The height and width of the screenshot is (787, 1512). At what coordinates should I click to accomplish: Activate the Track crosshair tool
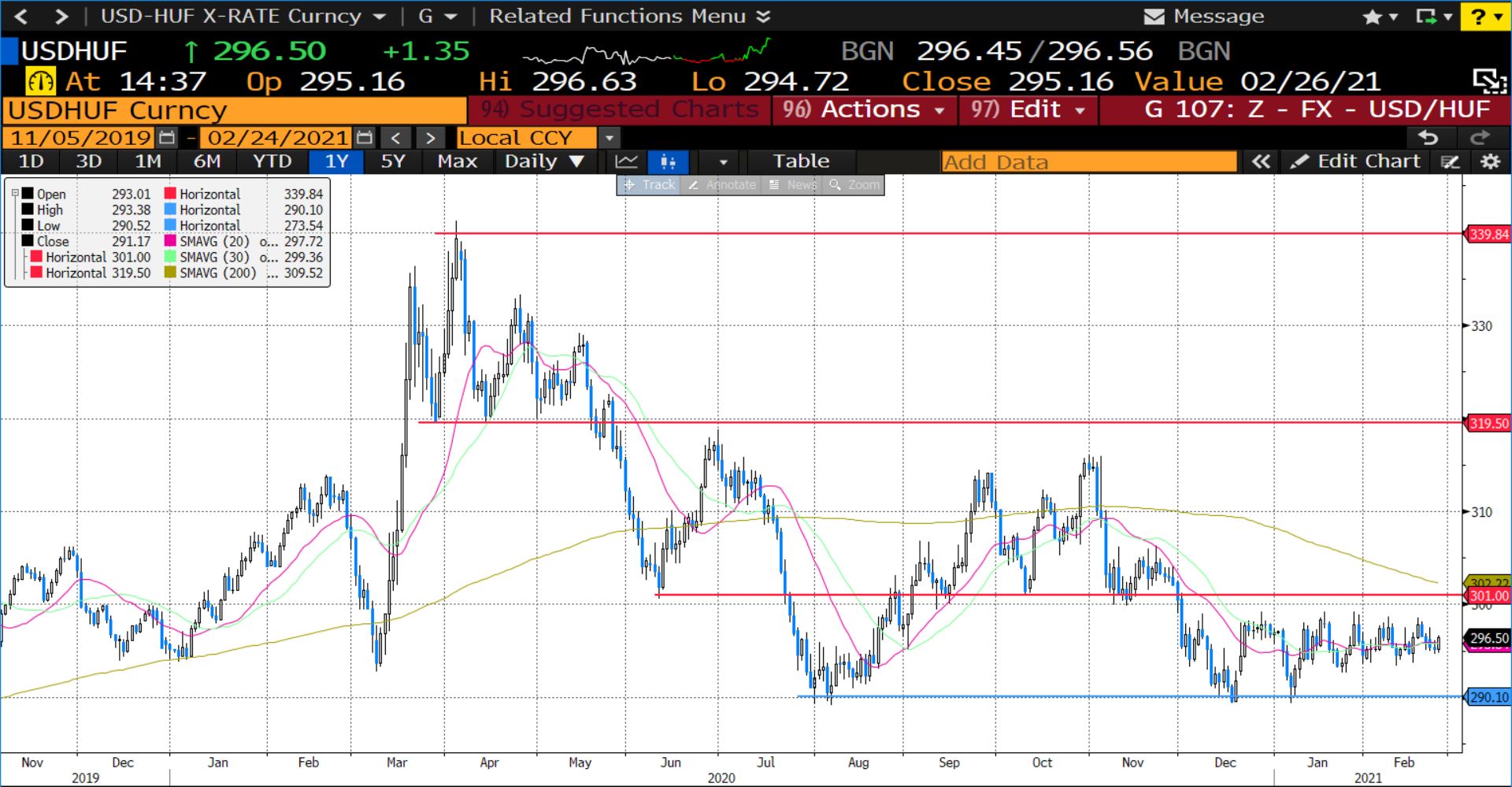click(649, 184)
